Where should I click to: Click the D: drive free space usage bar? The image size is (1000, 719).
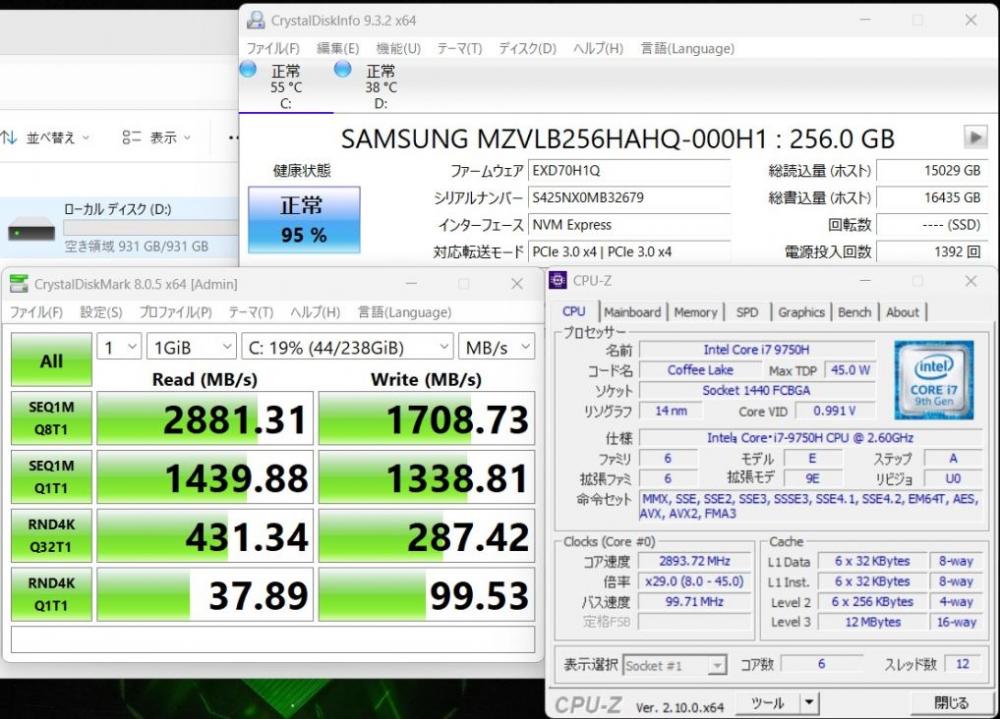[151, 228]
